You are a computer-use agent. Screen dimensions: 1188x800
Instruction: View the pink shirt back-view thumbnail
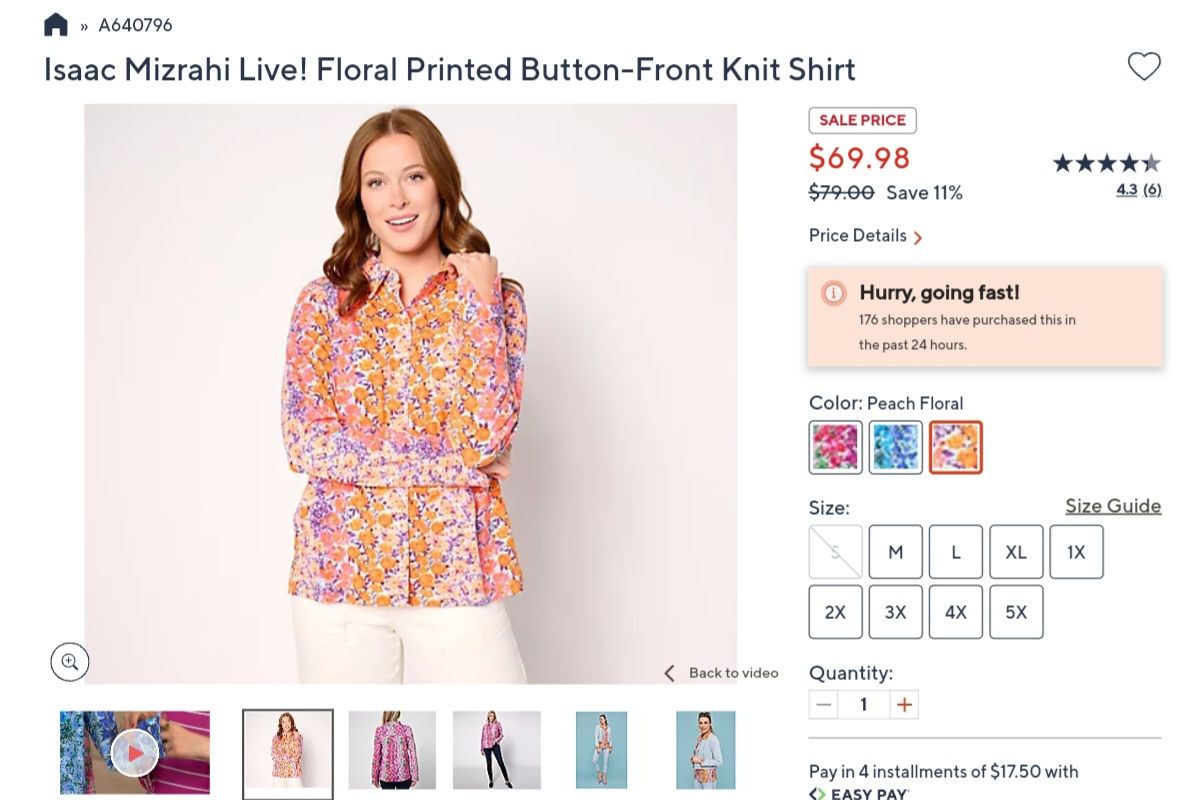pos(392,750)
